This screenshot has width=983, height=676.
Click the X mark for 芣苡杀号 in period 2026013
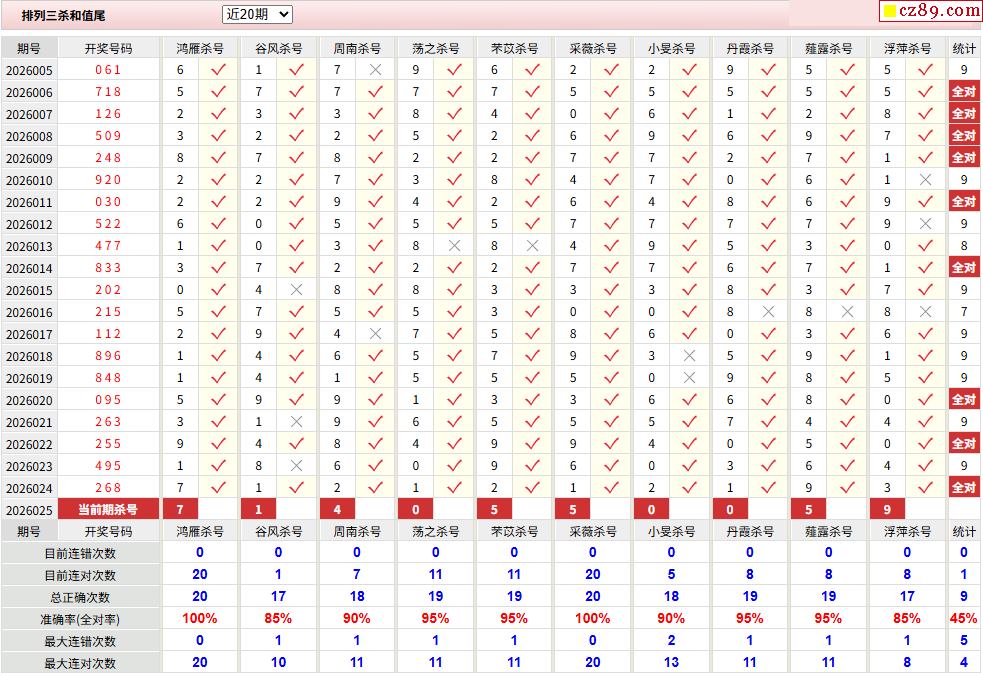533,246
